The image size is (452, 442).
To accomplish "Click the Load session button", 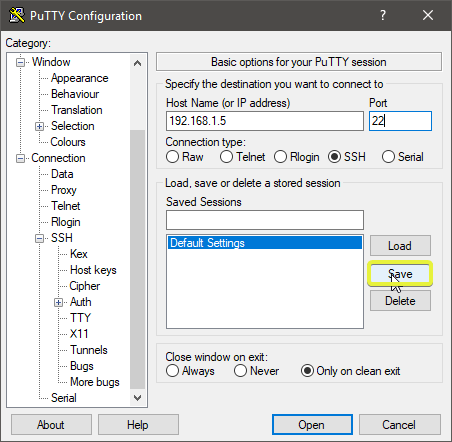I will coord(400,246).
